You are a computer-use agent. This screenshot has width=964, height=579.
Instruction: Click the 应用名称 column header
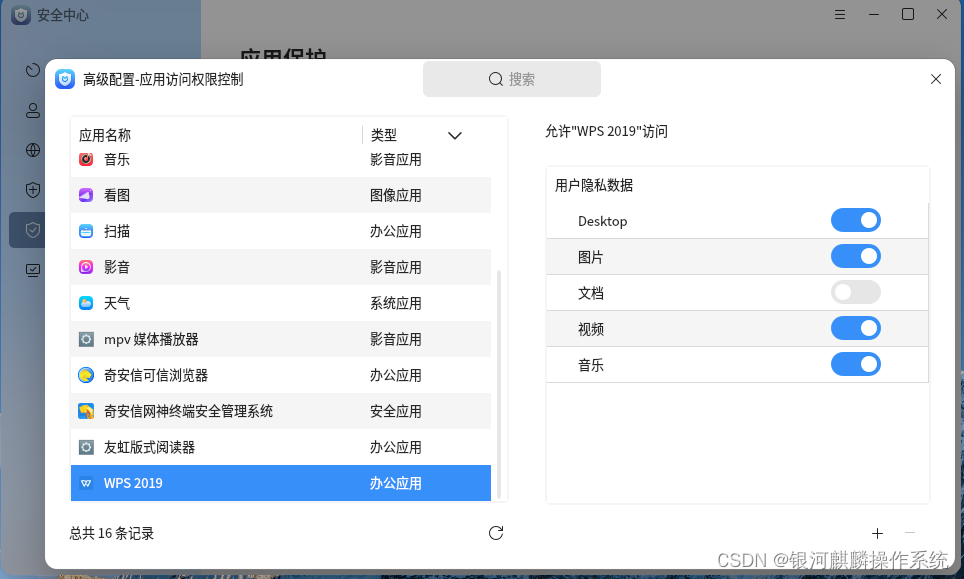[x=105, y=135]
